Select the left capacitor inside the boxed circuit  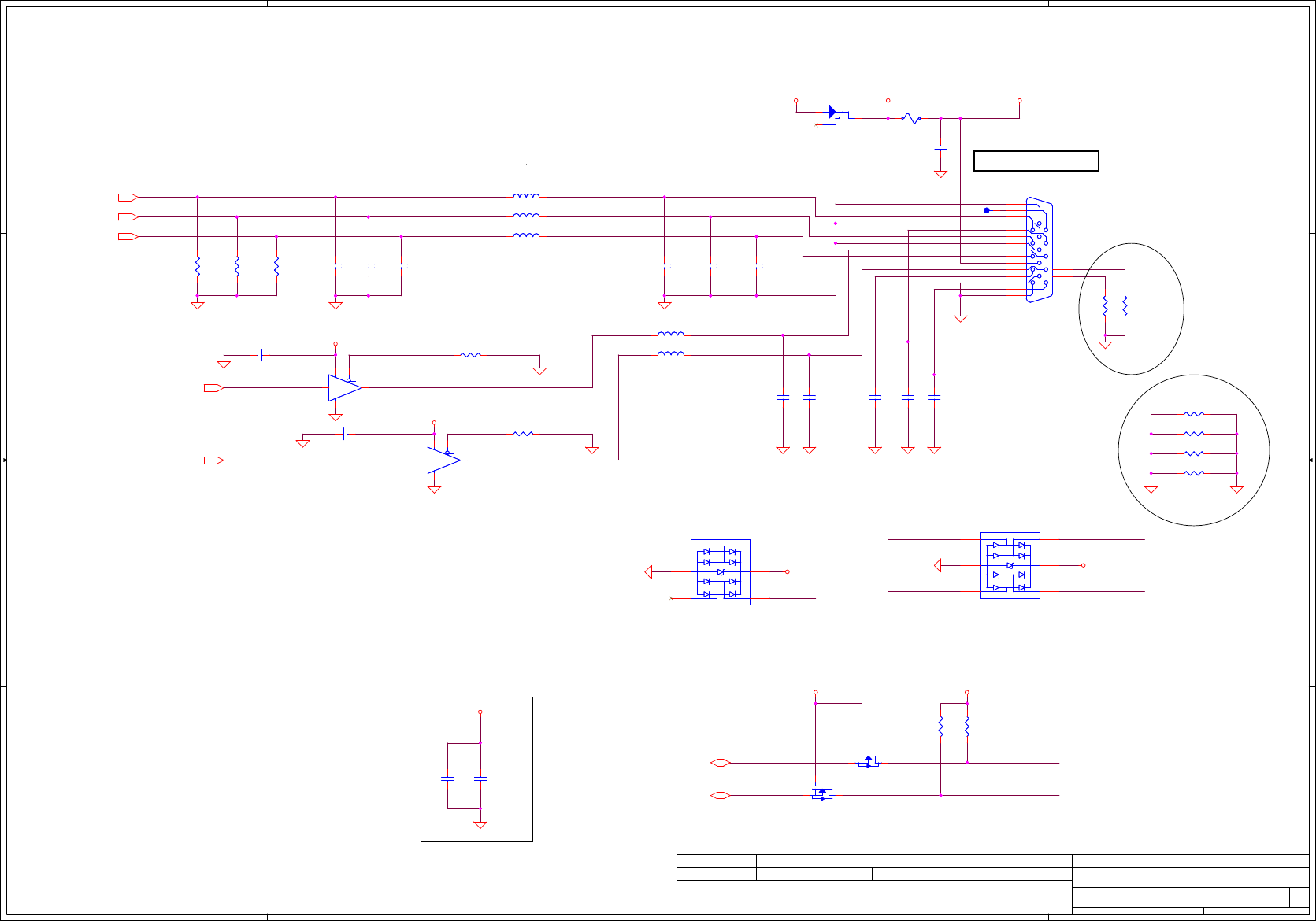(447, 779)
